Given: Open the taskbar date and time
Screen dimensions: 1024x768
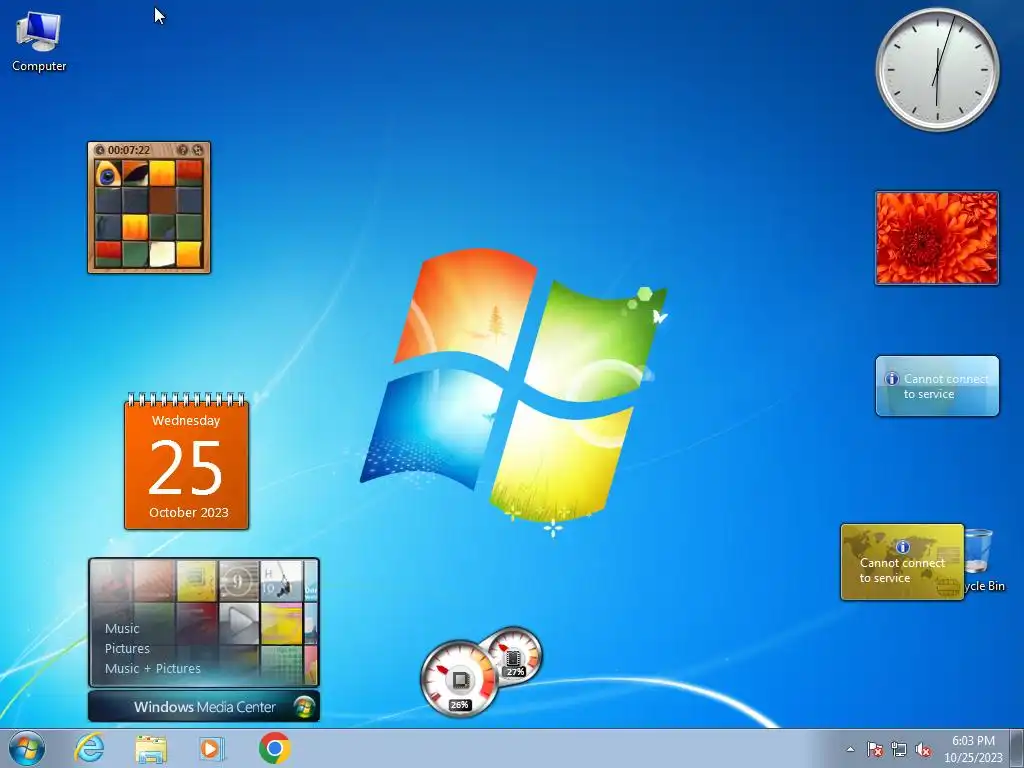Looking at the screenshot, I should click(973, 749).
